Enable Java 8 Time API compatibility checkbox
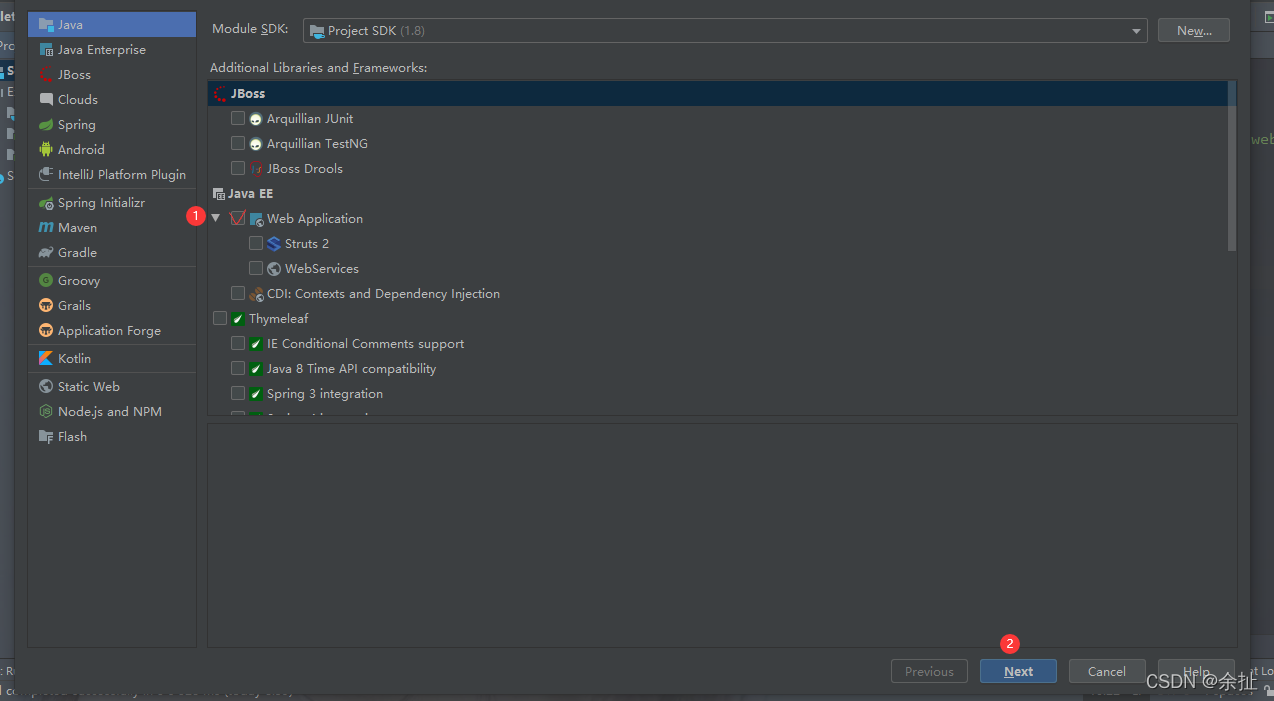Viewport: 1274px width, 701px height. click(x=238, y=368)
